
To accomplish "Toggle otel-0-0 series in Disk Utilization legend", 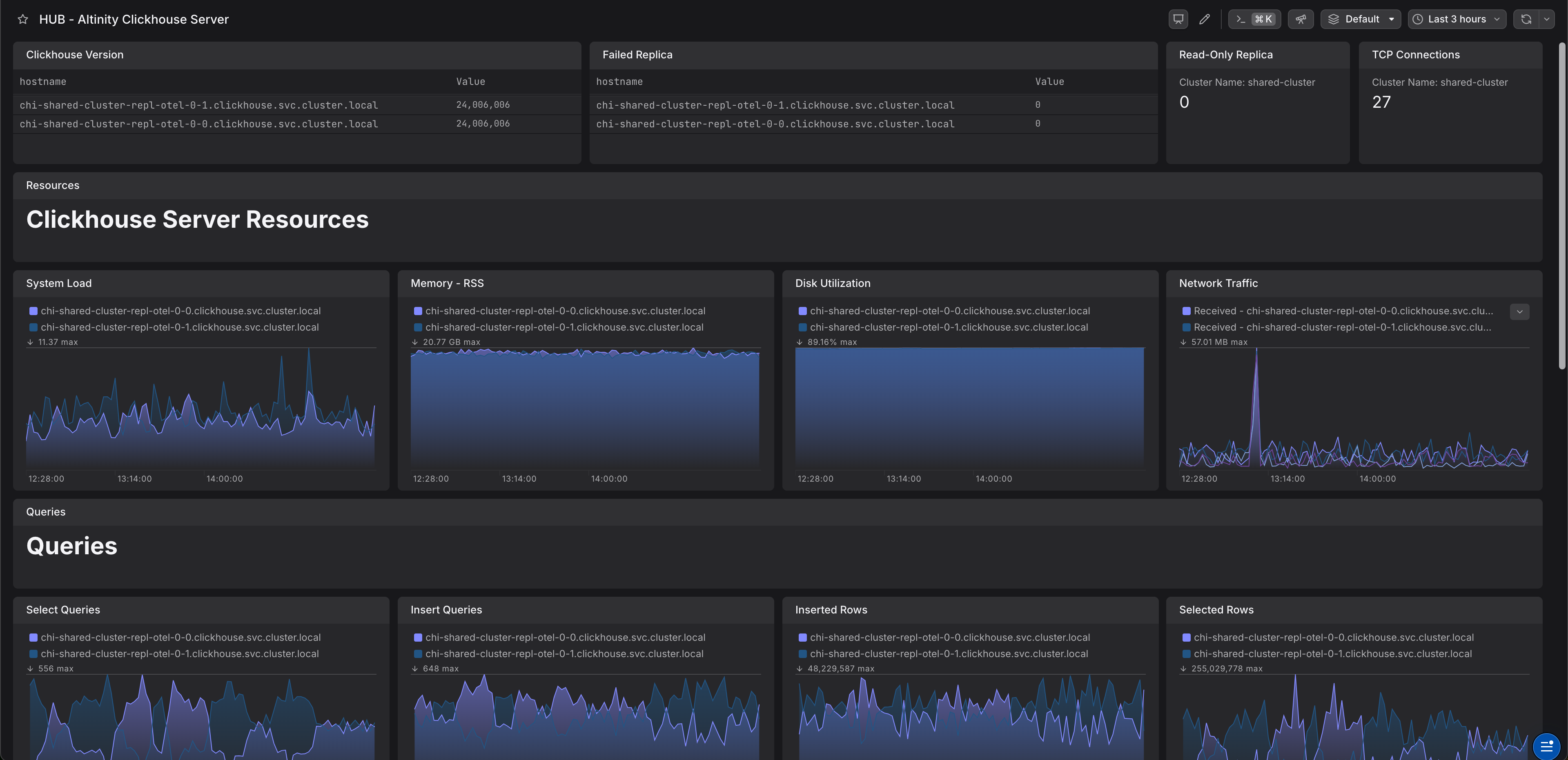I will (x=949, y=311).
